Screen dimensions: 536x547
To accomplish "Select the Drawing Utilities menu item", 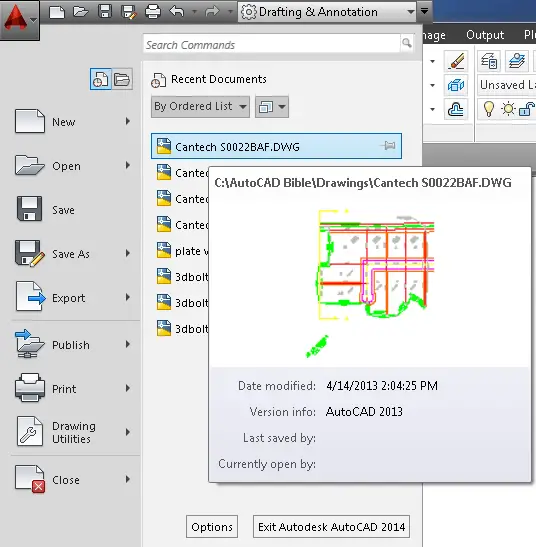I will coord(72,432).
